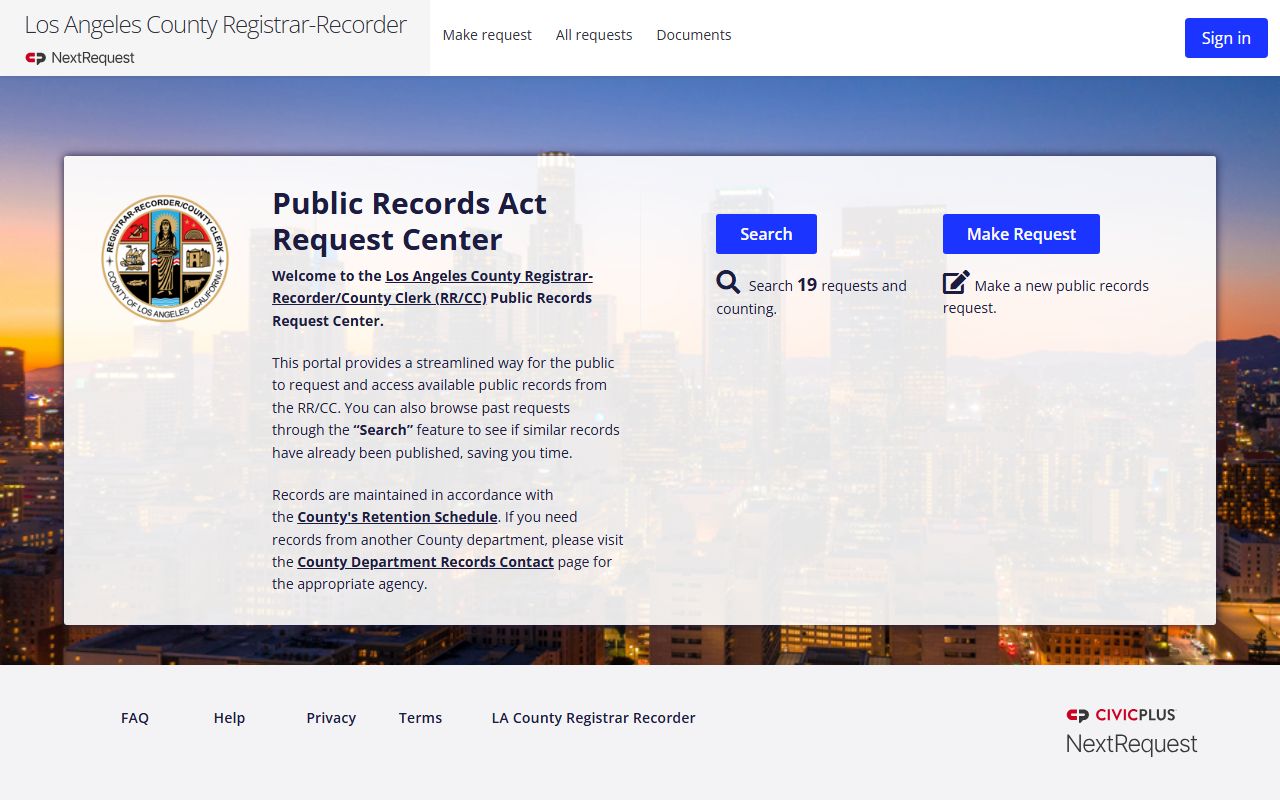This screenshot has width=1280, height=800.
Task: Click the Los Angeles County Registrar-Recorder site title
Action: tap(215, 25)
